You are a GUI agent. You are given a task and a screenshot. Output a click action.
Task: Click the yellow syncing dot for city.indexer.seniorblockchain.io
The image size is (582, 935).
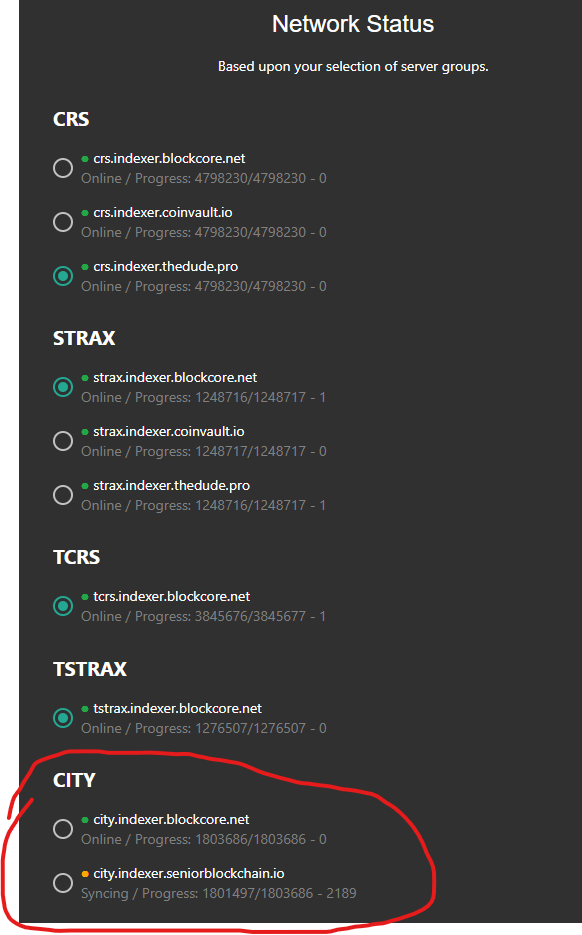pyautogui.click(x=85, y=873)
